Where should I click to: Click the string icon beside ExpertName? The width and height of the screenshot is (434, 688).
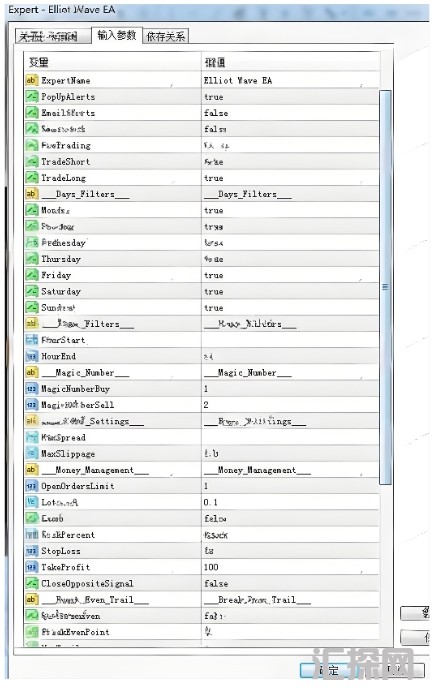pos(32,80)
